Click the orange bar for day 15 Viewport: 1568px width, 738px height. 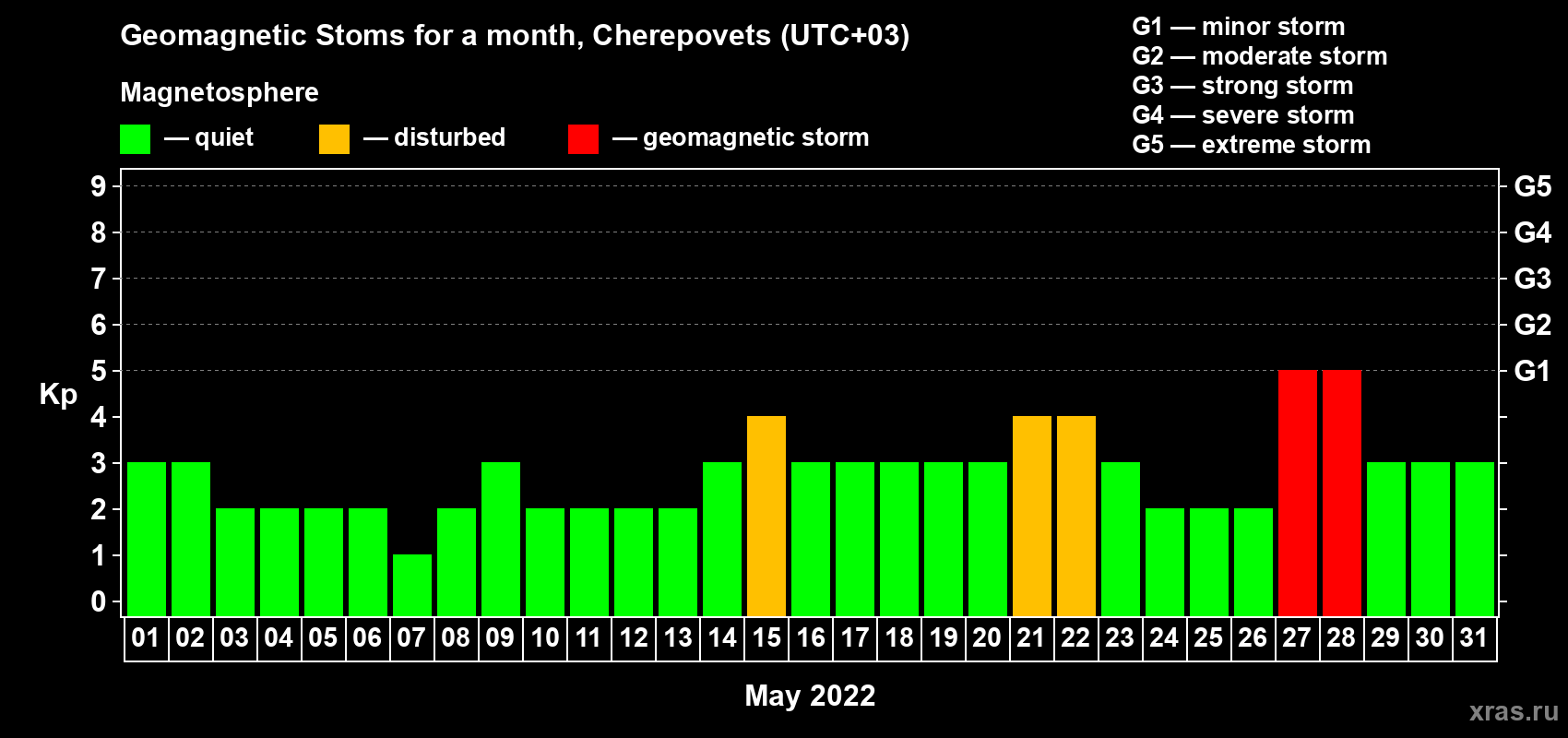[x=766, y=516]
